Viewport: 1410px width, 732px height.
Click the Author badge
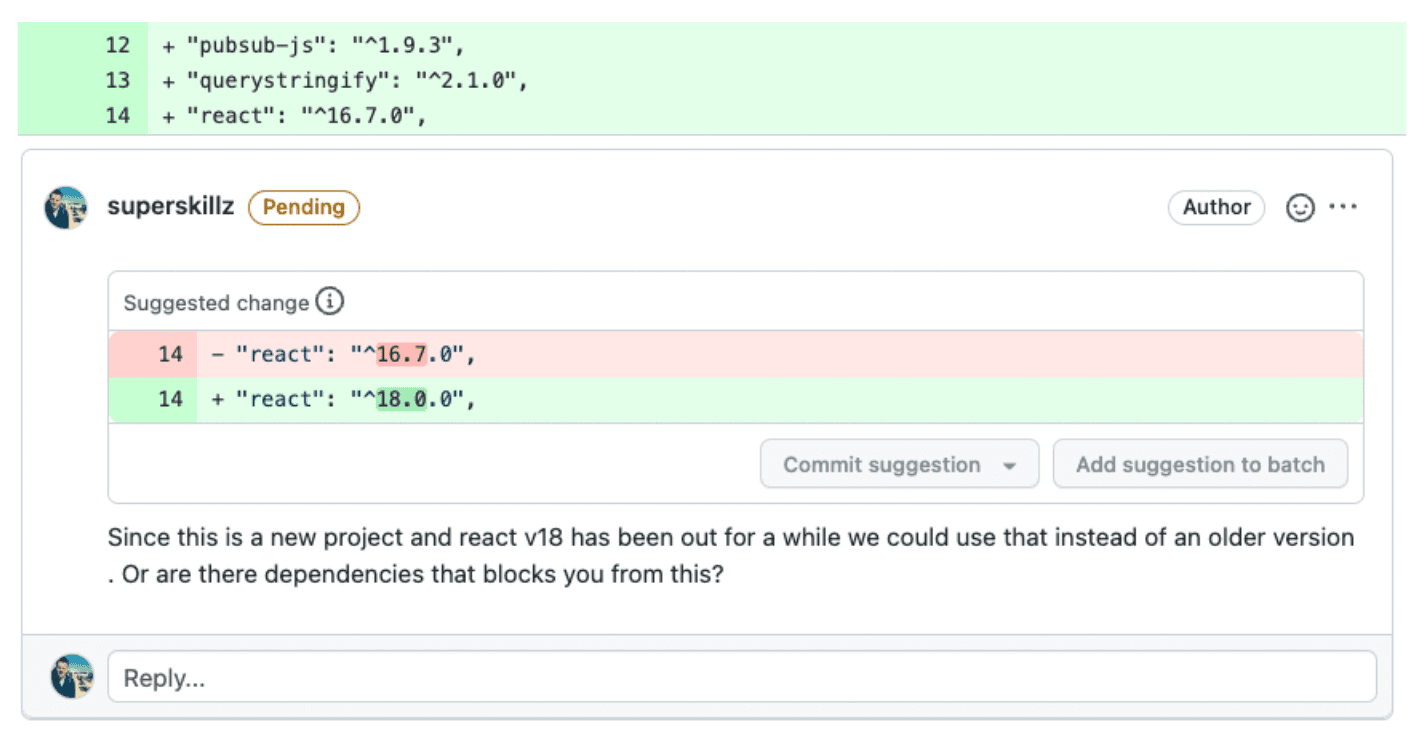pos(1216,207)
